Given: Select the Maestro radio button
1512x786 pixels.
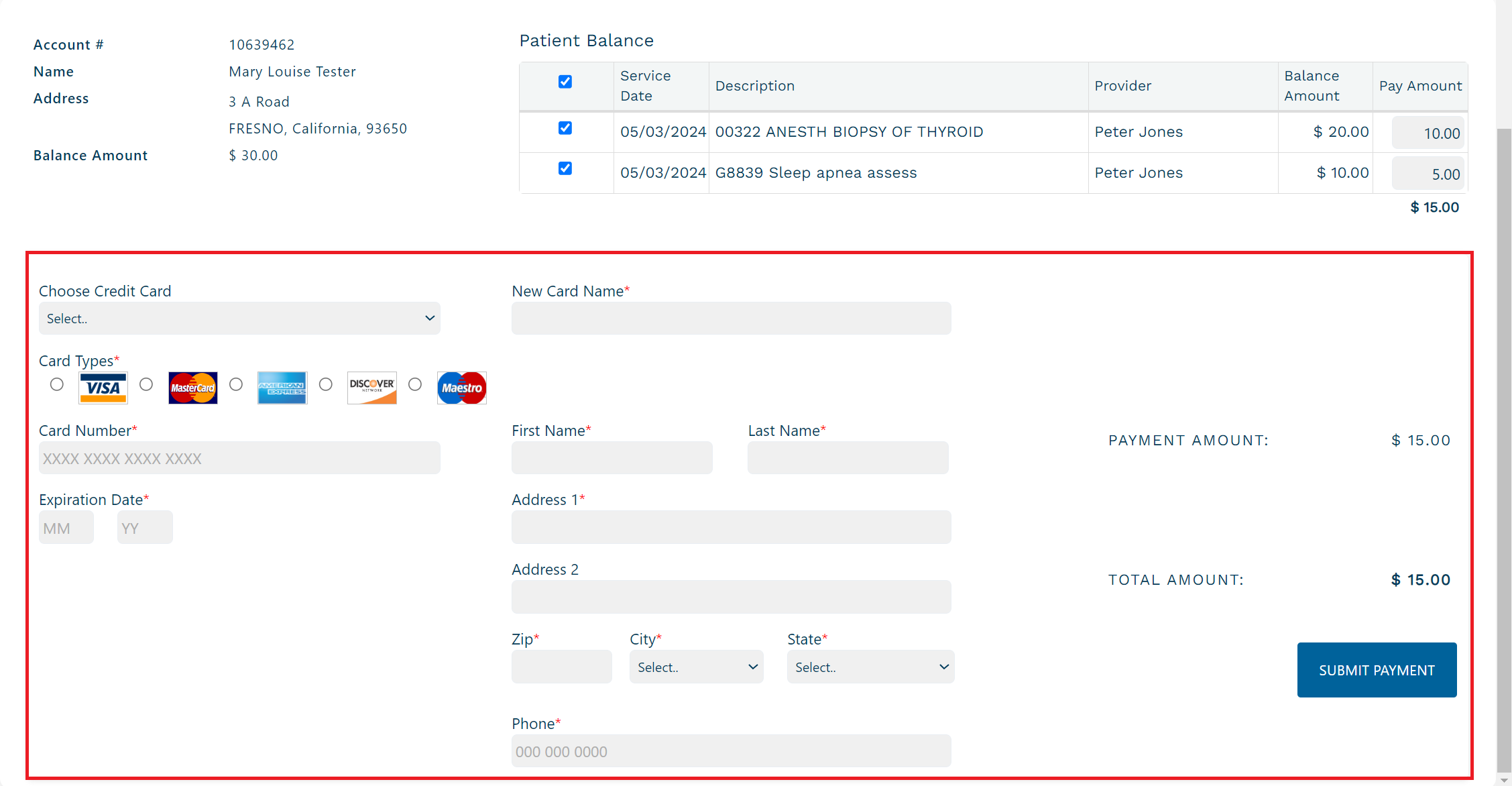Looking at the screenshot, I should 415,384.
